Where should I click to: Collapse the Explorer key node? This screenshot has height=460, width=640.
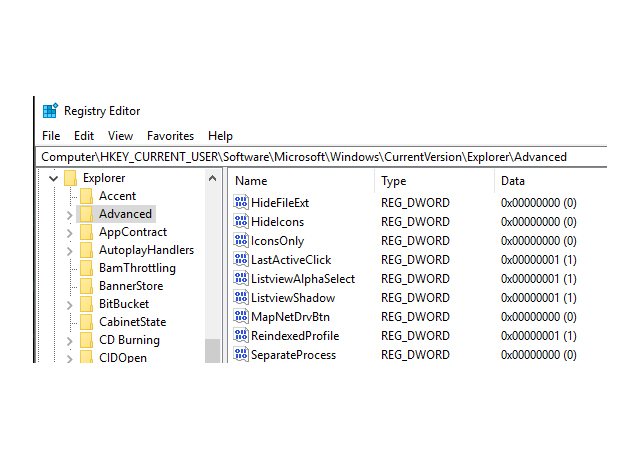tap(53, 178)
